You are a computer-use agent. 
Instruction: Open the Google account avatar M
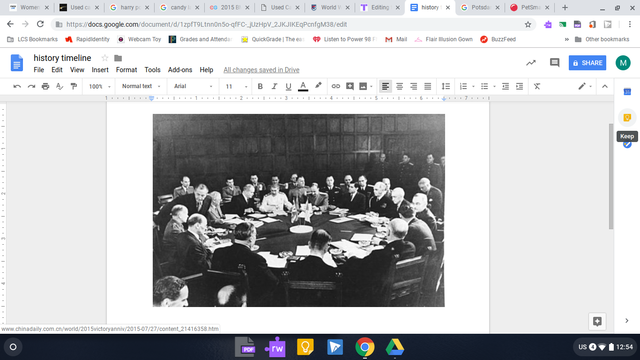coord(623,63)
